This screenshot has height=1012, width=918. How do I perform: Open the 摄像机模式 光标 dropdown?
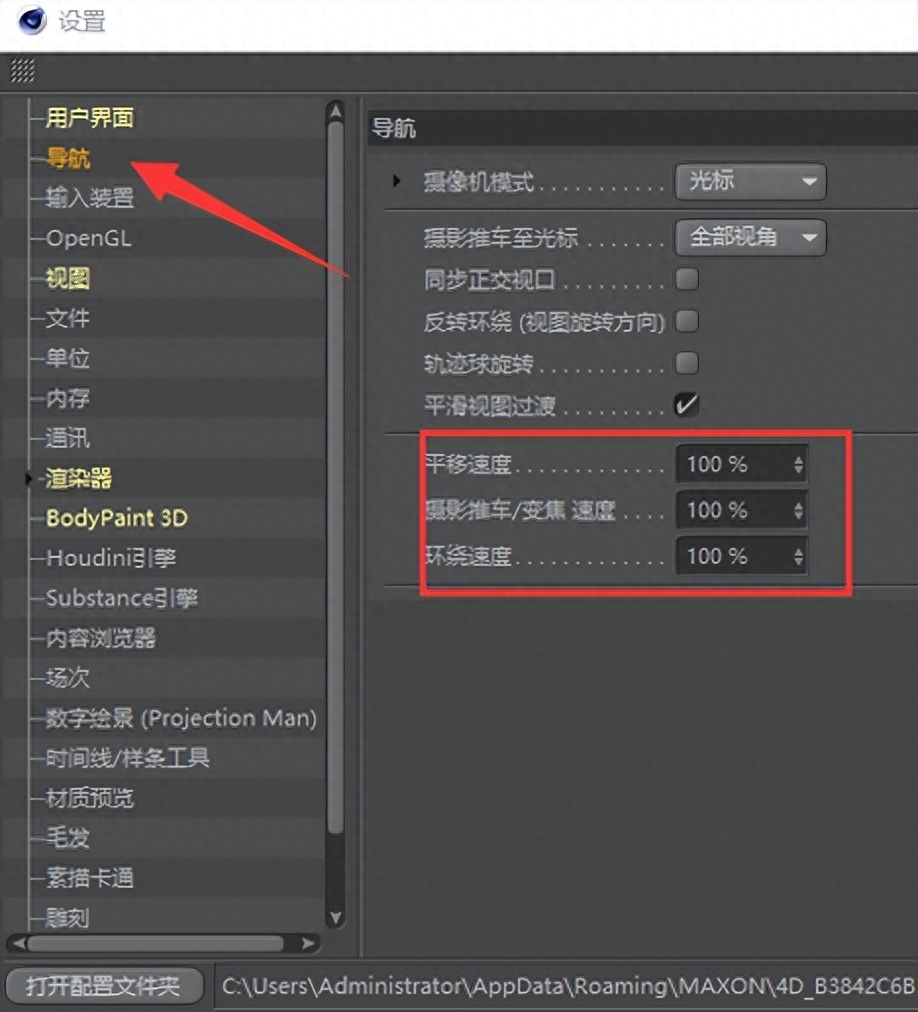pyautogui.click(x=750, y=181)
